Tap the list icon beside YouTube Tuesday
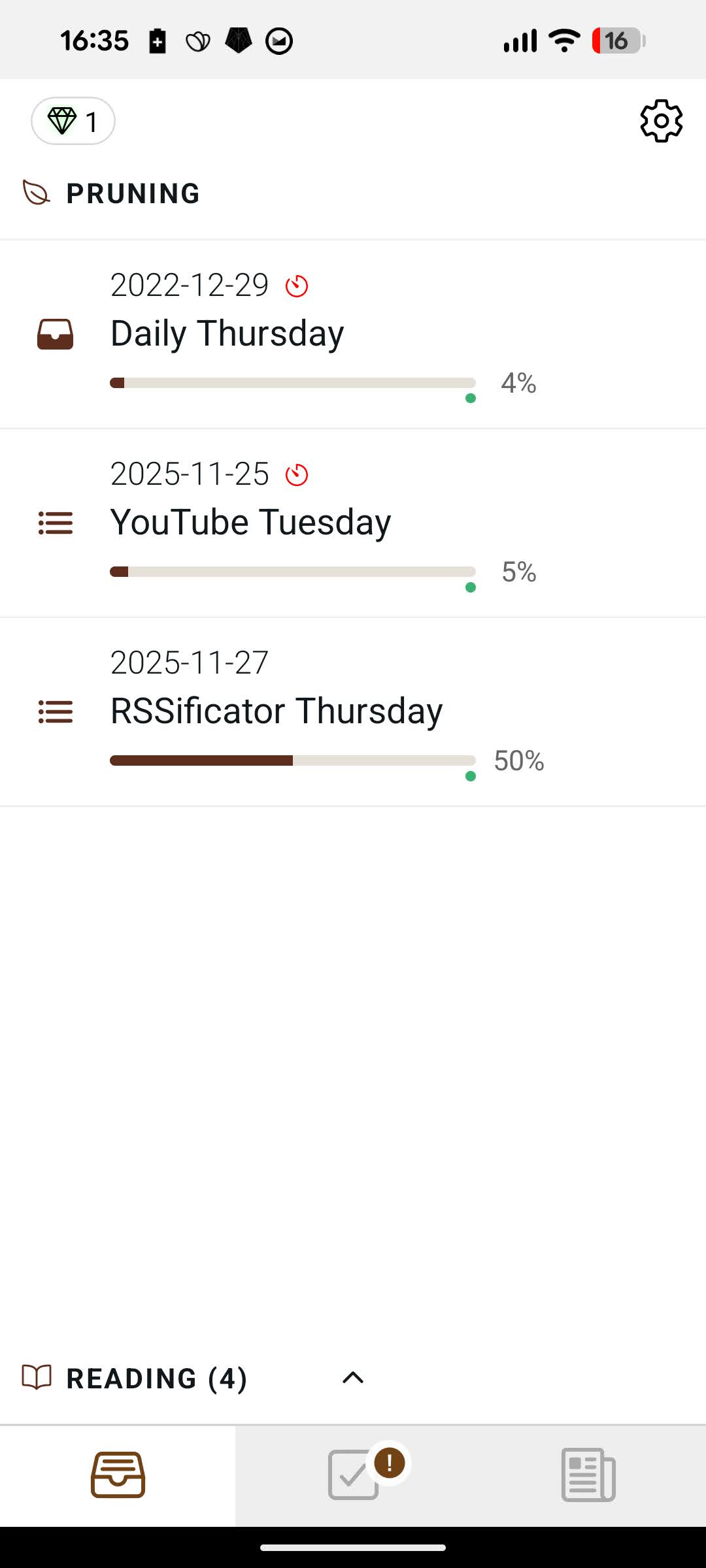Viewport: 706px width, 1568px height. point(55,523)
